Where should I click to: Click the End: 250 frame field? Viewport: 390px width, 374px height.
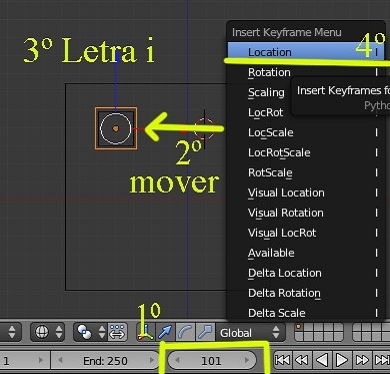pyautogui.click(x=105, y=361)
